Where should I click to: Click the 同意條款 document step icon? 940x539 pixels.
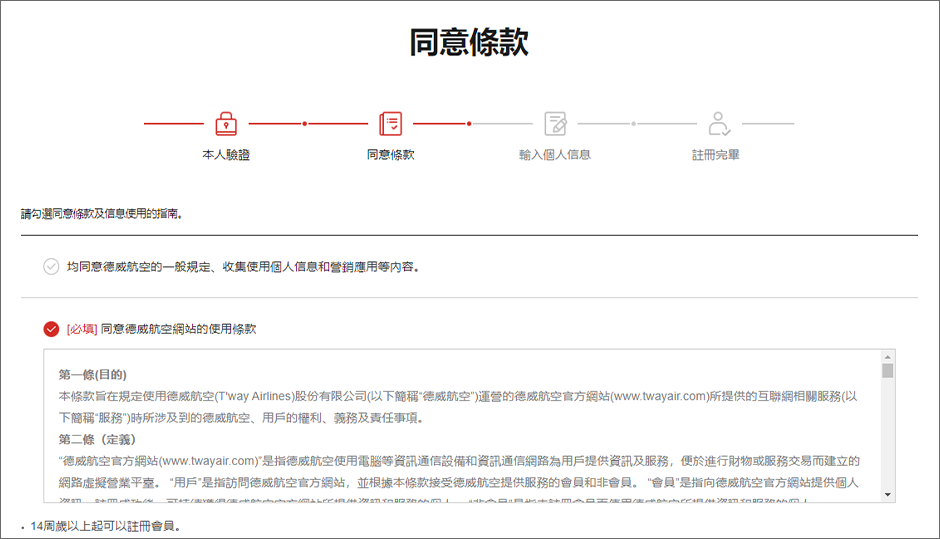point(390,124)
